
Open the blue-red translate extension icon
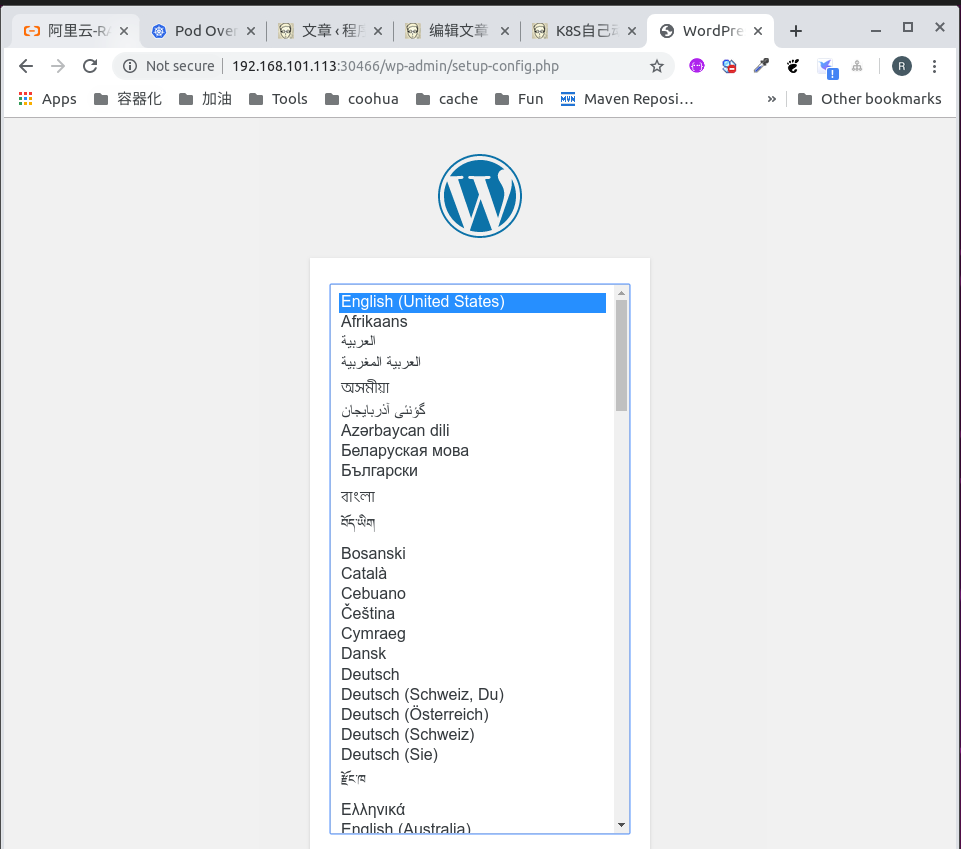pyautogui.click(x=729, y=66)
